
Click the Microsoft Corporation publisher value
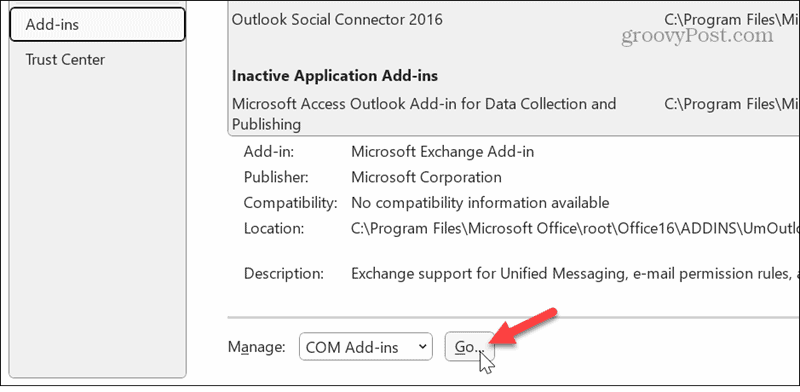coord(427,177)
